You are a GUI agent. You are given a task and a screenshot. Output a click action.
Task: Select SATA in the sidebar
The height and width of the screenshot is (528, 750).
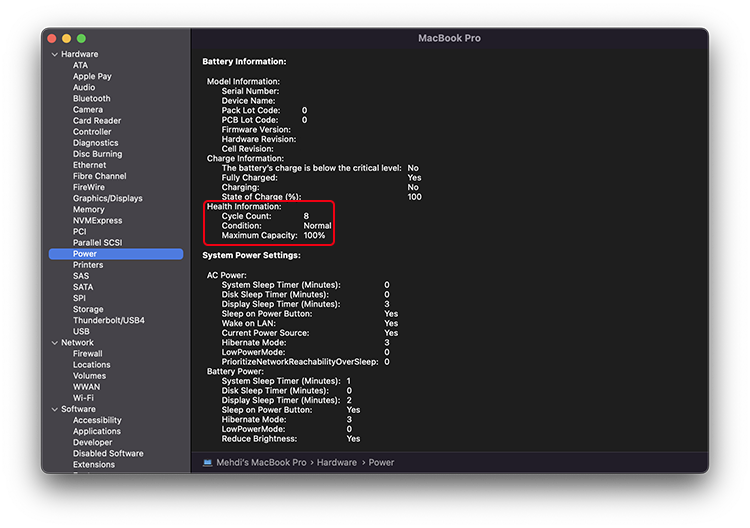[x=83, y=287]
